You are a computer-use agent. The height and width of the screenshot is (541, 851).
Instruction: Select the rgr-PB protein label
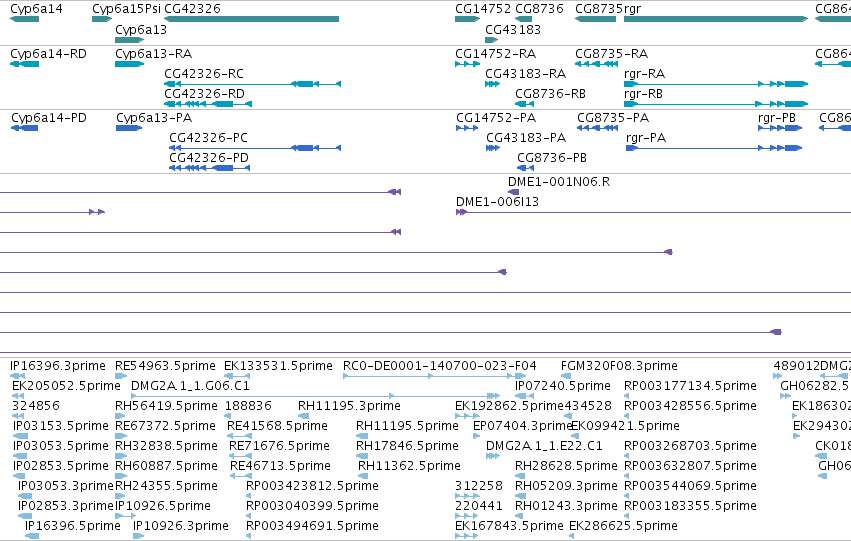[x=777, y=118]
